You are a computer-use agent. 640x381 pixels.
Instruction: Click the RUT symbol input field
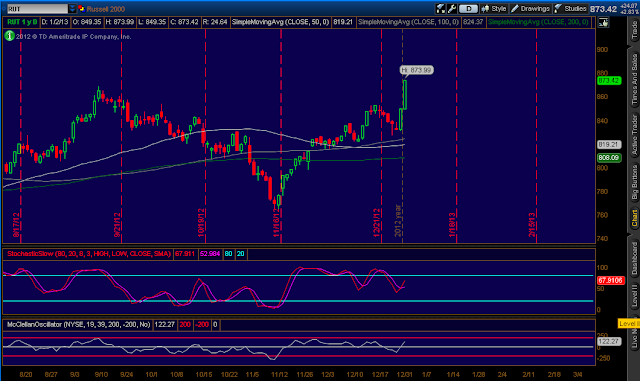[38, 9]
